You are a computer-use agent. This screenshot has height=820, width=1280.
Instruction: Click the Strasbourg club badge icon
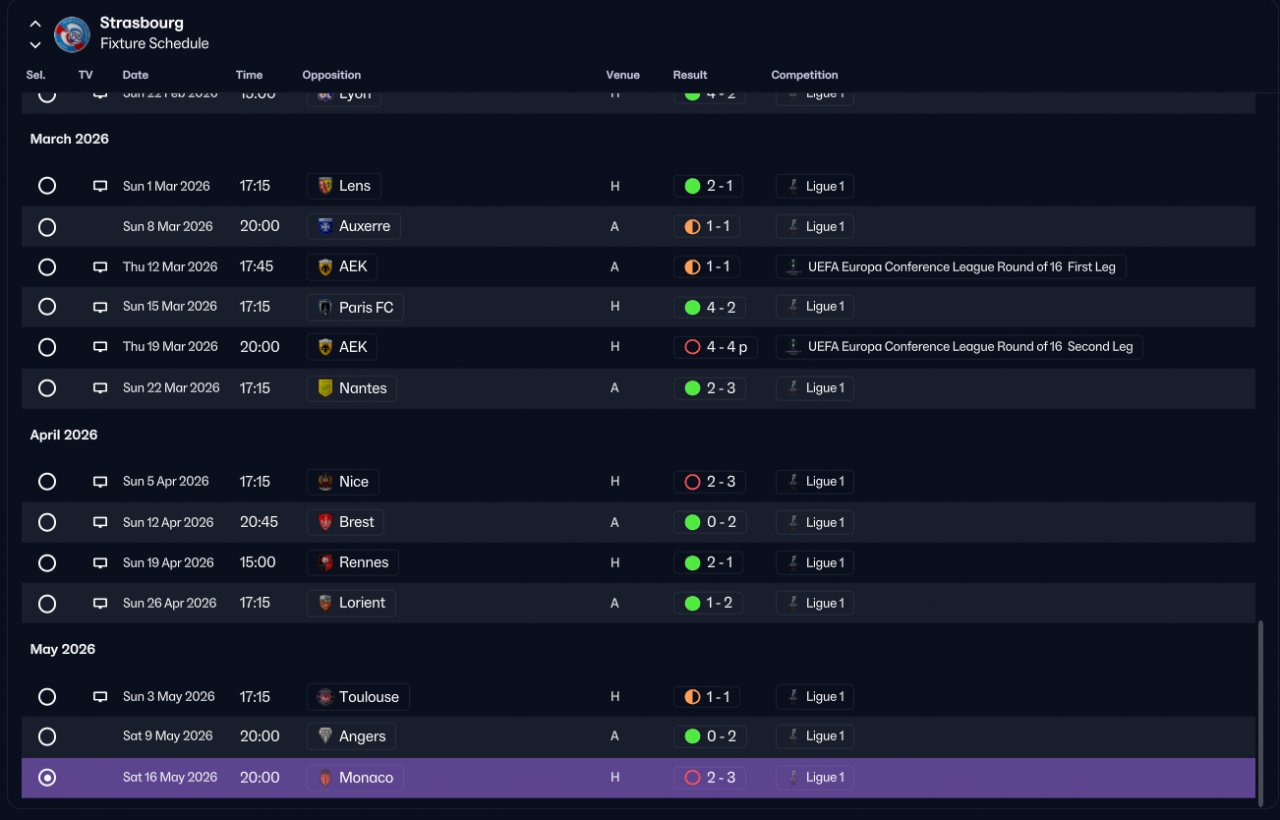tap(72, 34)
